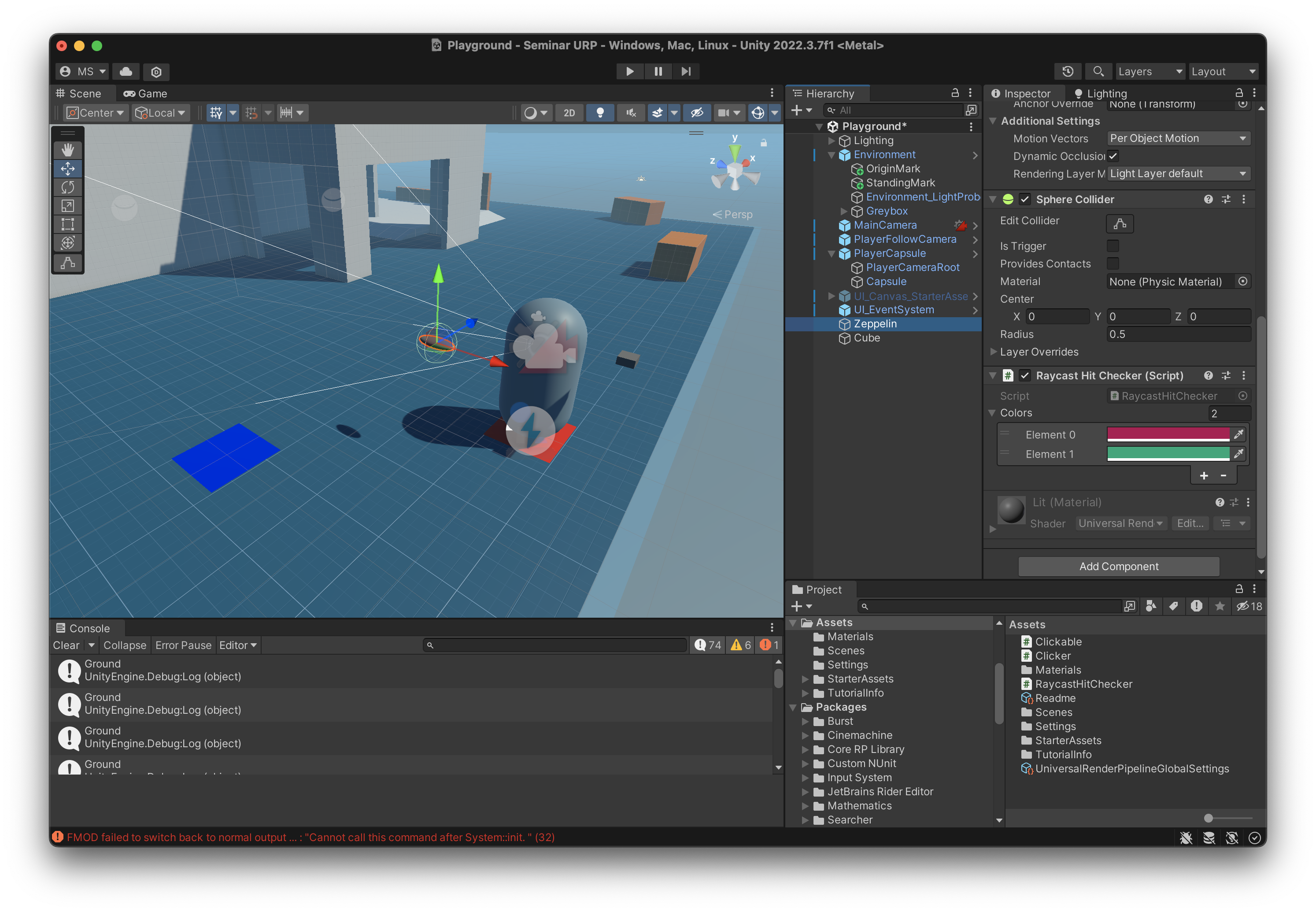The height and width of the screenshot is (912, 1316).
Task: Switch to the Game tab
Action: (146, 94)
